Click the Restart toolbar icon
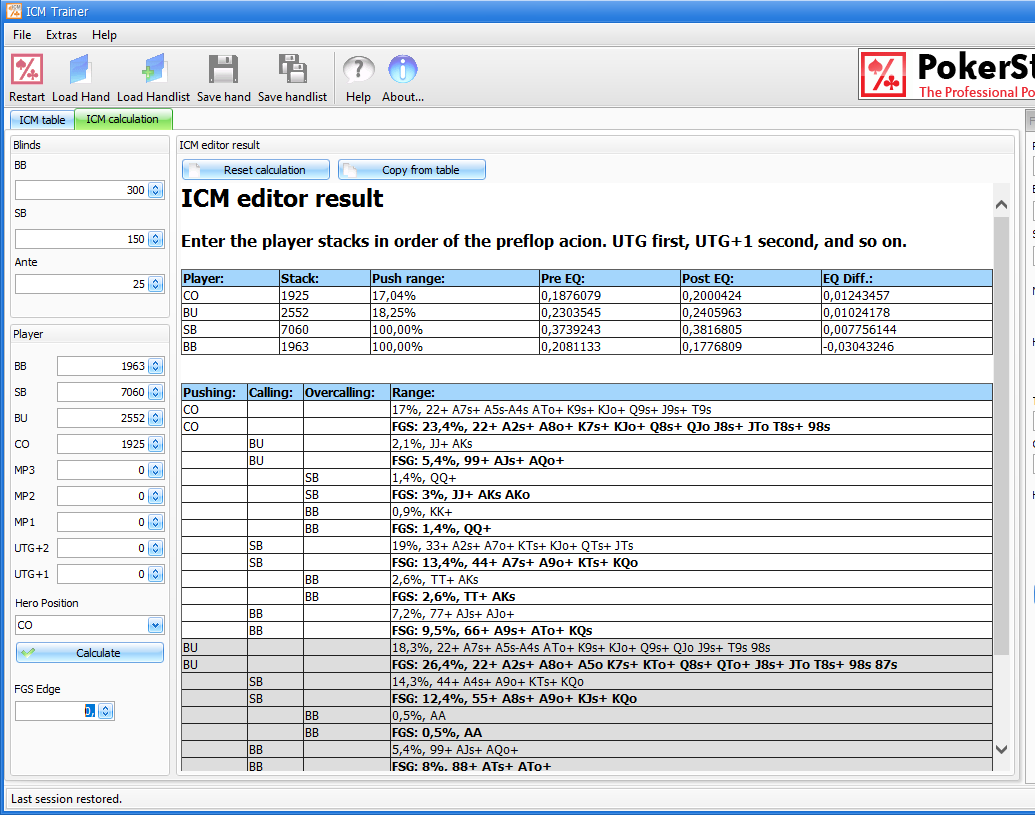This screenshot has width=1035, height=815. (x=26, y=70)
